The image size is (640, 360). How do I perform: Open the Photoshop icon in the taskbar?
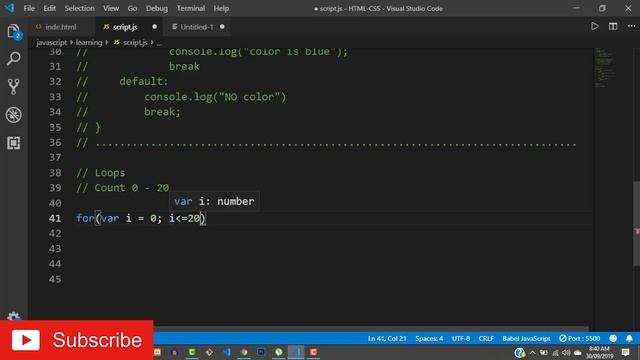click(261, 352)
